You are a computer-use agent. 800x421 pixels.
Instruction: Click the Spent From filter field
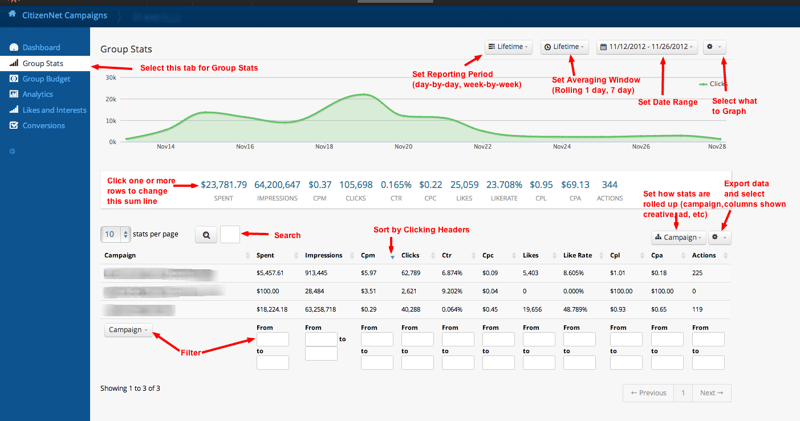click(x=272, y=339)
